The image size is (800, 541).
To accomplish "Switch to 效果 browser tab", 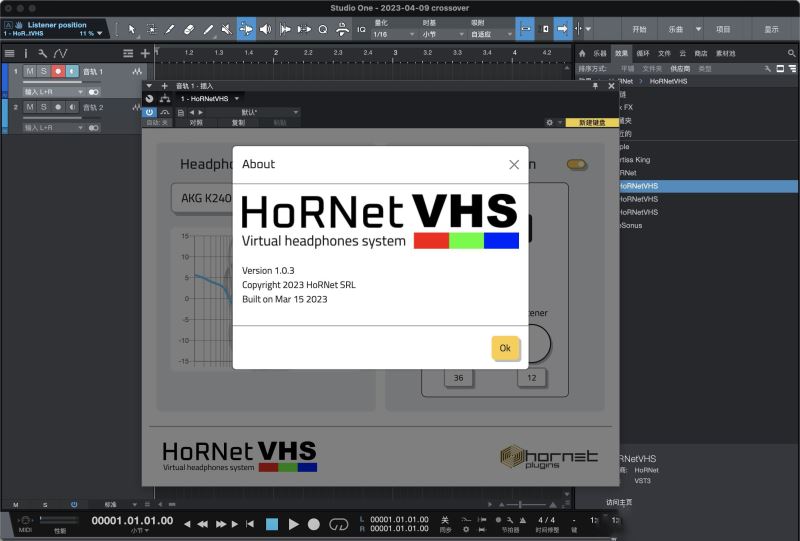I will point(621,53).
